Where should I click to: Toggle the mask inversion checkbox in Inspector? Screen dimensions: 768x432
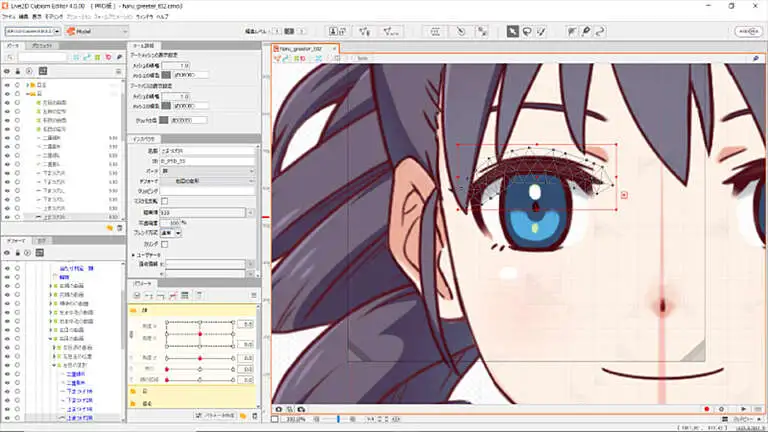tap(165, 201)
